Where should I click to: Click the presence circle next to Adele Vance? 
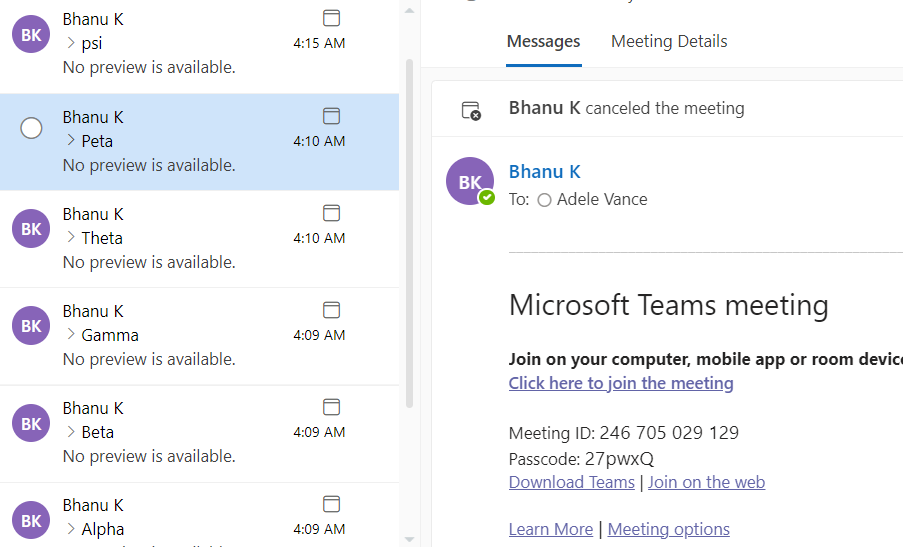544,200
